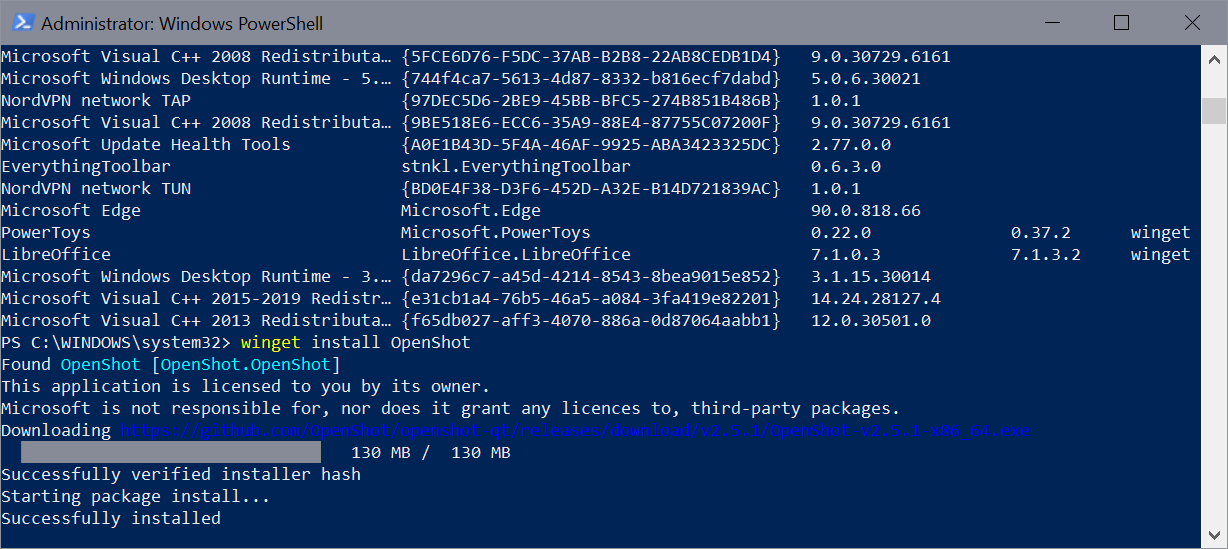This screenshot has width=1228, height=549.
Task: Select the prompt 'PS C:\WINDOWS\system32>'
Action: [116, 343]
